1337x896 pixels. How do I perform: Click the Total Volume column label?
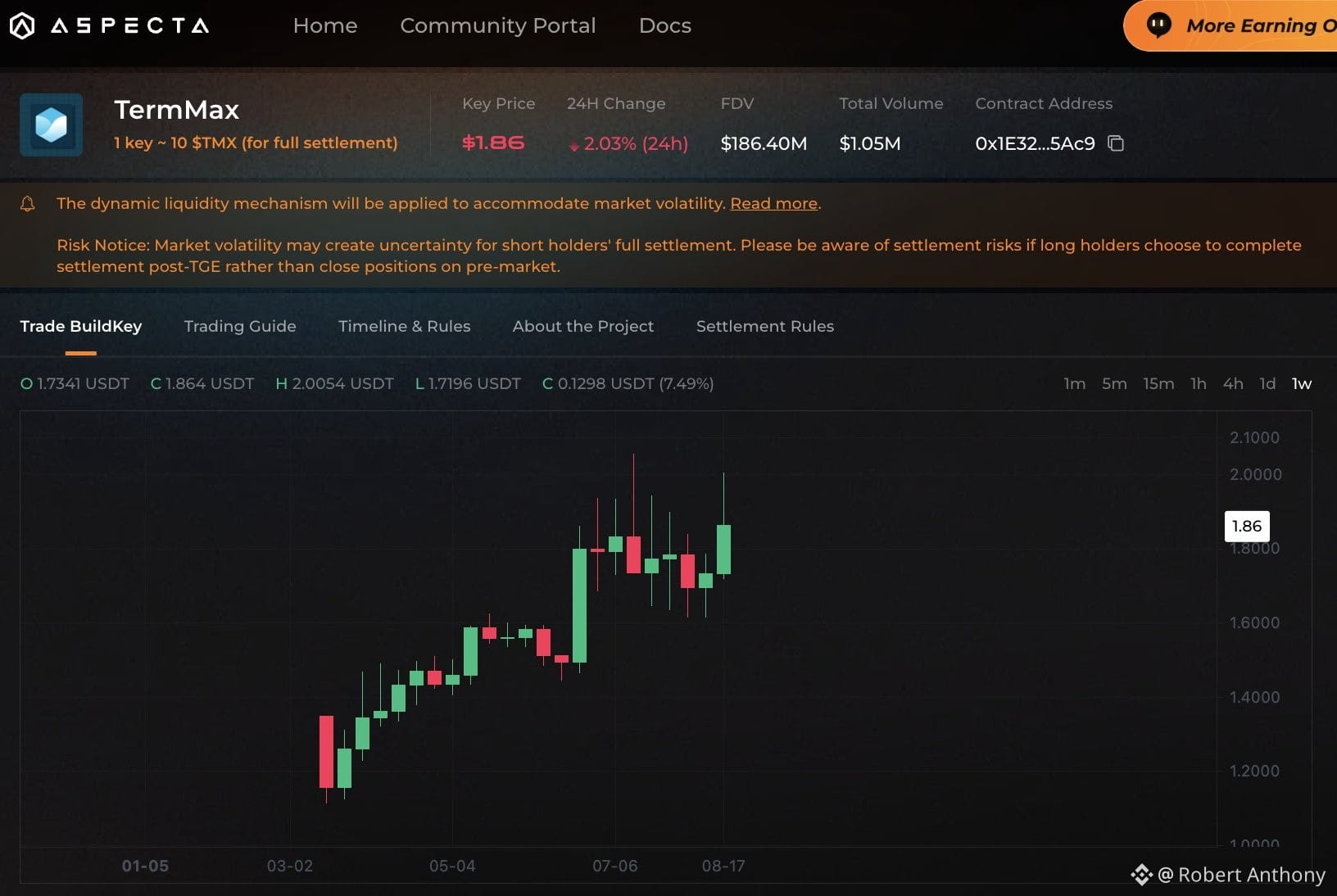click(891, 103)
